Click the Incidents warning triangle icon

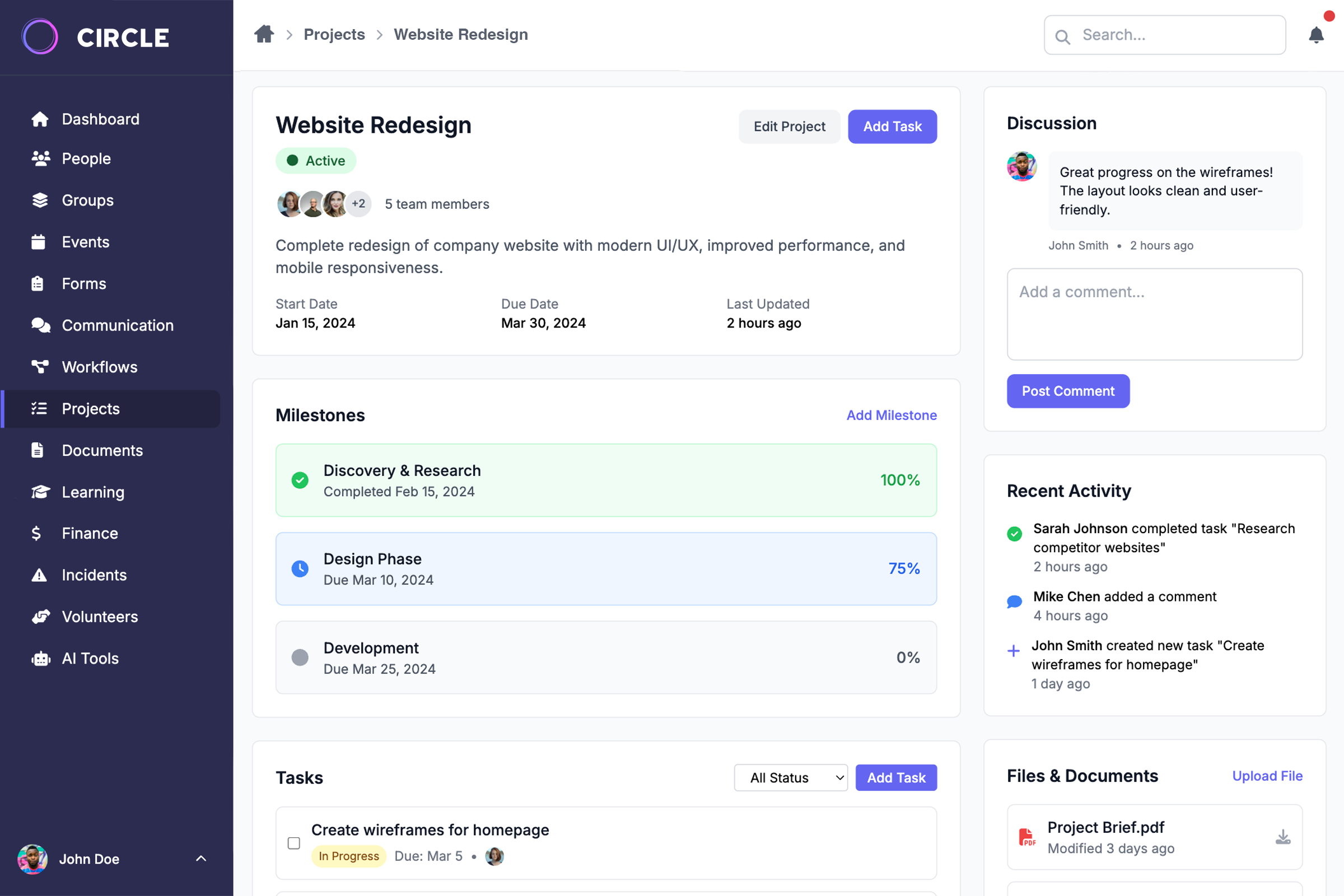(x=39, y=575)
